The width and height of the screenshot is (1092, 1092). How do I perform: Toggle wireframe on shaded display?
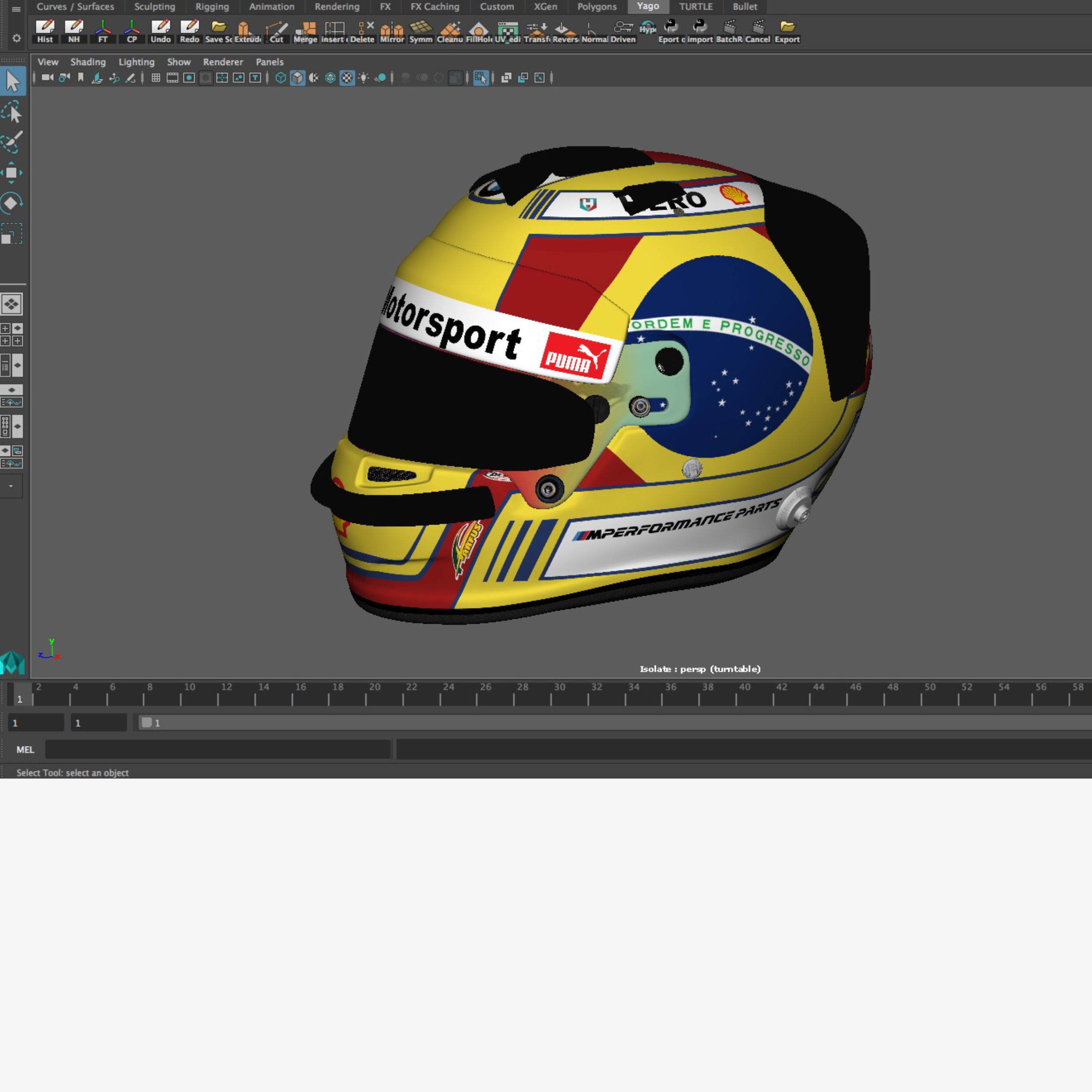[331, 77]
